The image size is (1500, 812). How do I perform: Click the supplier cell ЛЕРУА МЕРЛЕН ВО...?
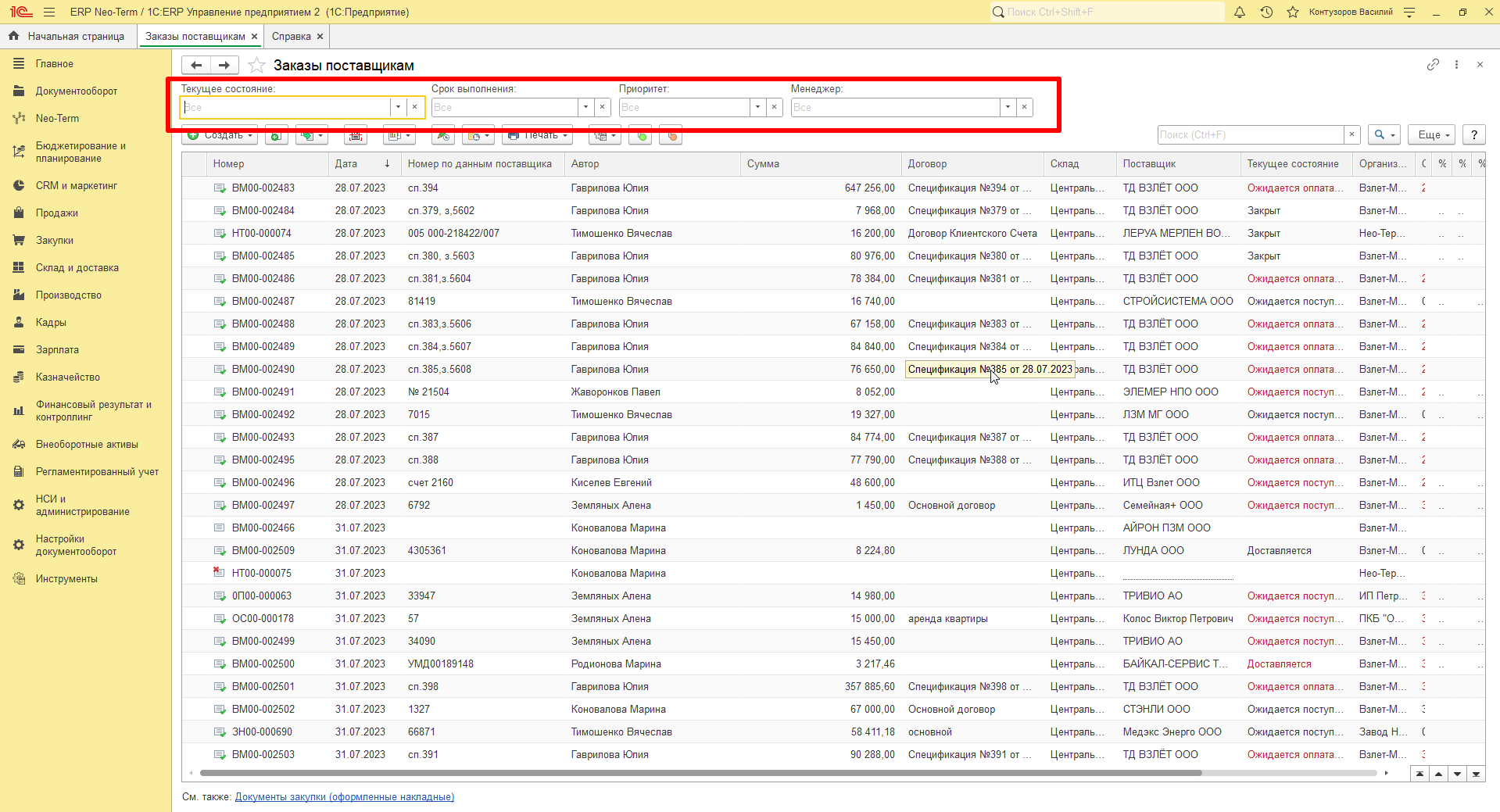click(x=1176, y=233)
